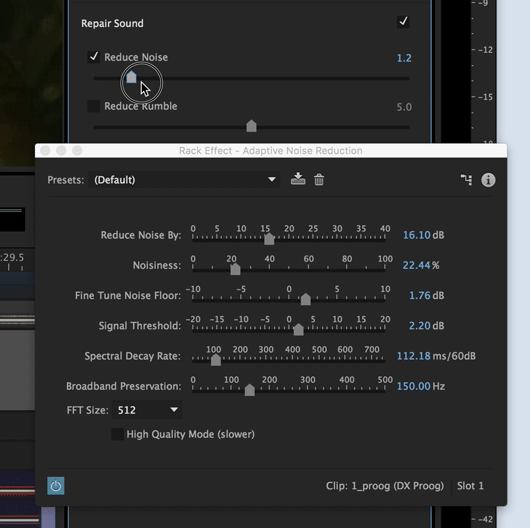Click the Broadband Preservation slider handle
The height and width of the screenshot is (528, 530).
coord(249,390)
